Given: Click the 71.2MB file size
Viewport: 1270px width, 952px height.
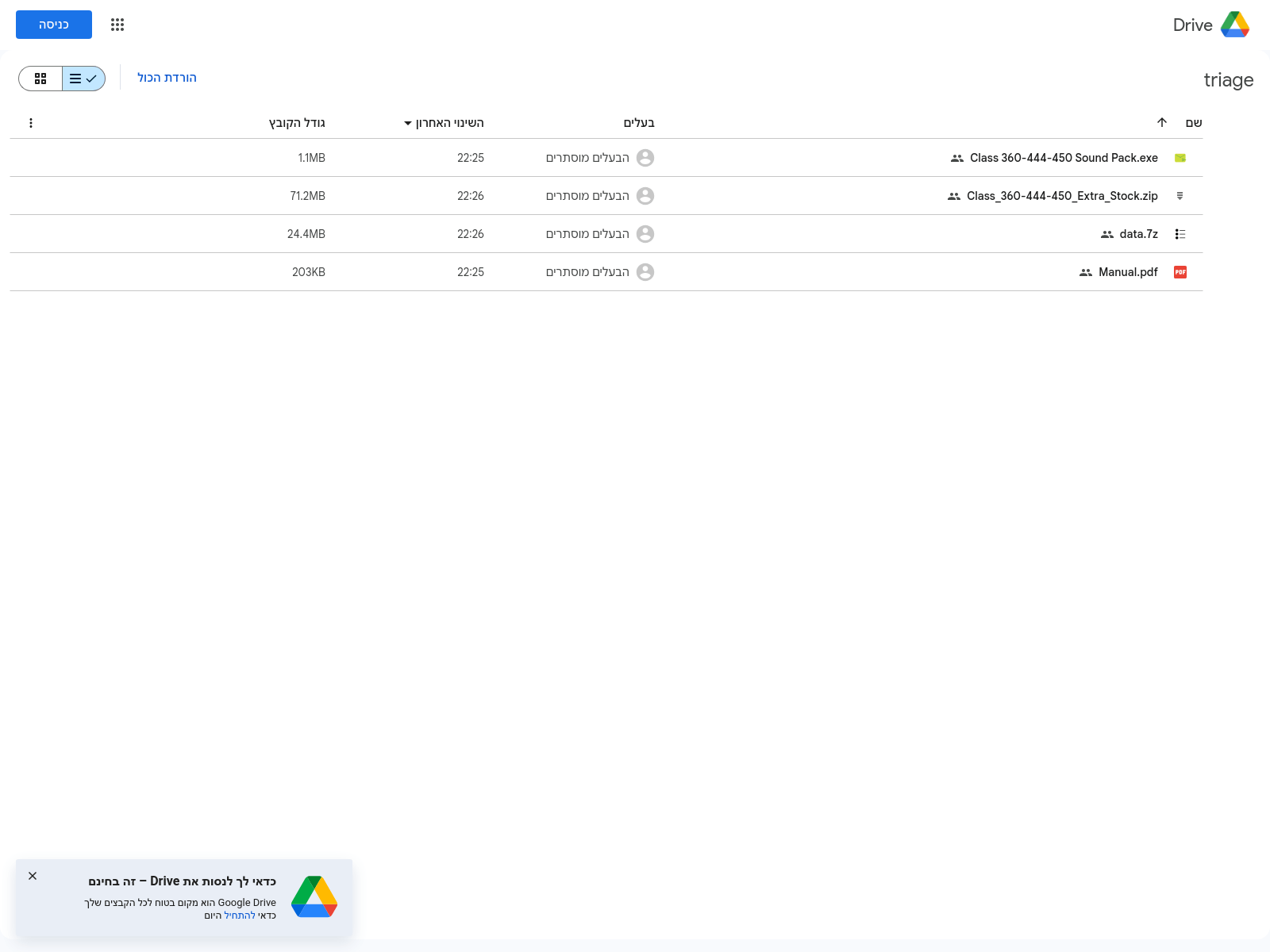Looking at the screenshot, I should point(307,196).
